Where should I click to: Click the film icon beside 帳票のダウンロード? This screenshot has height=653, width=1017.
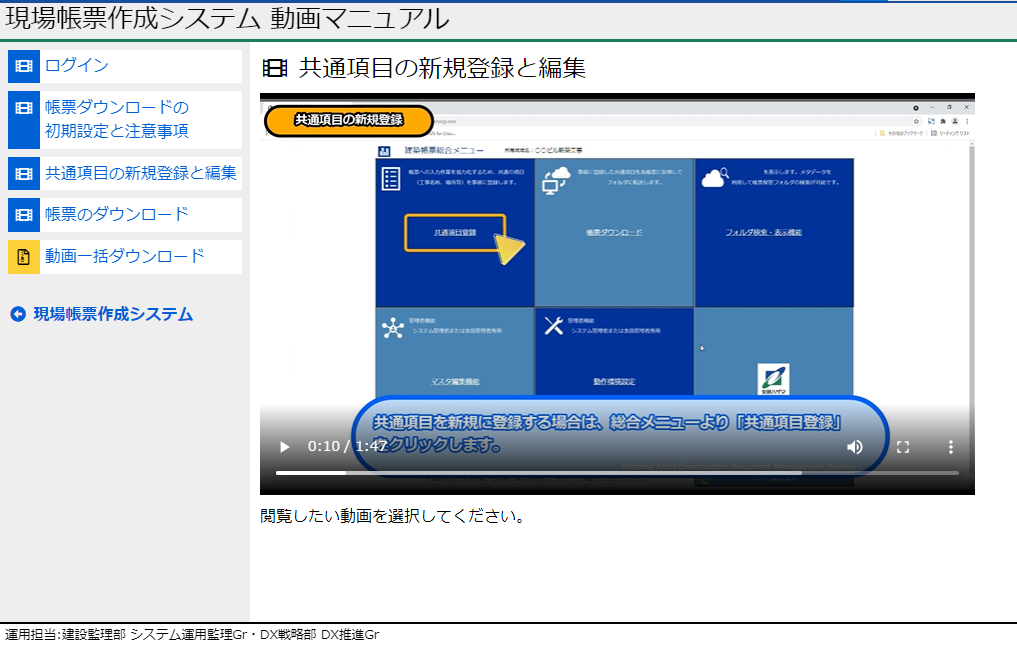click(x=24, y=215)
